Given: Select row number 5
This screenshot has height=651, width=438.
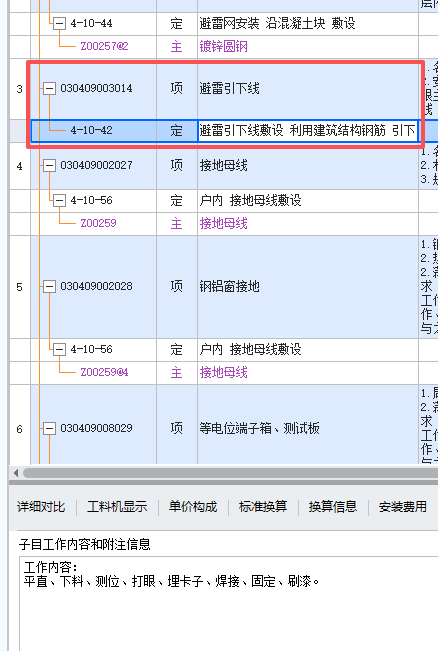Looking at the screenshot, I should pos(20,287).
